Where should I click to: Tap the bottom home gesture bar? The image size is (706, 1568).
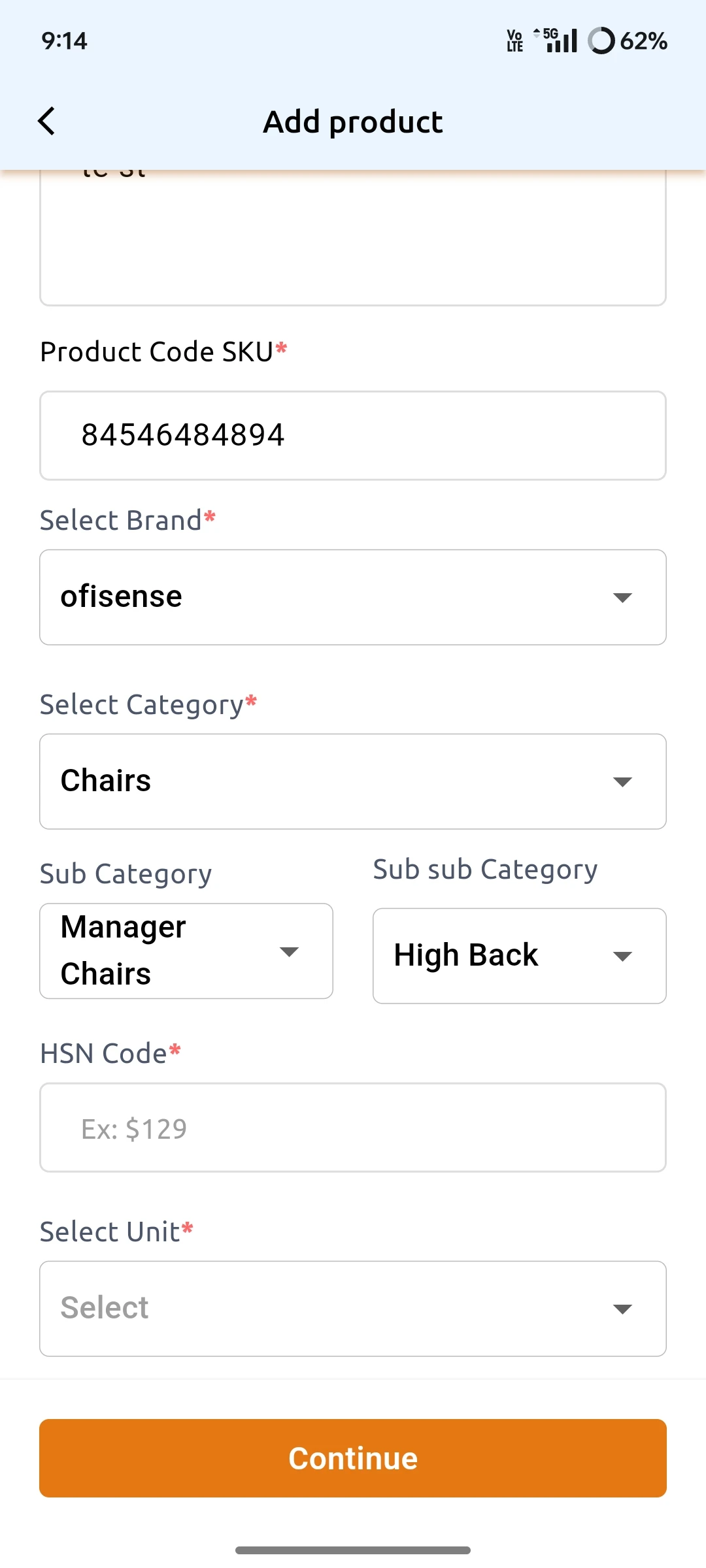[353, 1550]
